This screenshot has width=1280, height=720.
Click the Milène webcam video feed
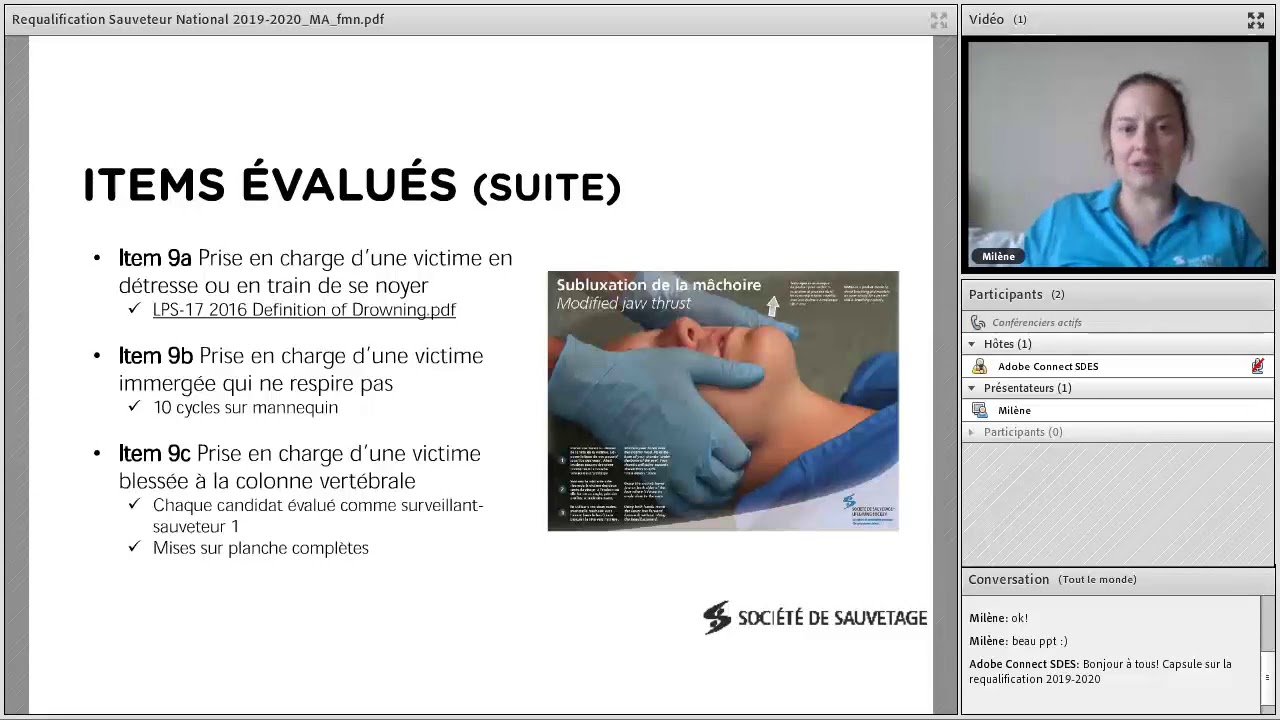pos(1118,155)
